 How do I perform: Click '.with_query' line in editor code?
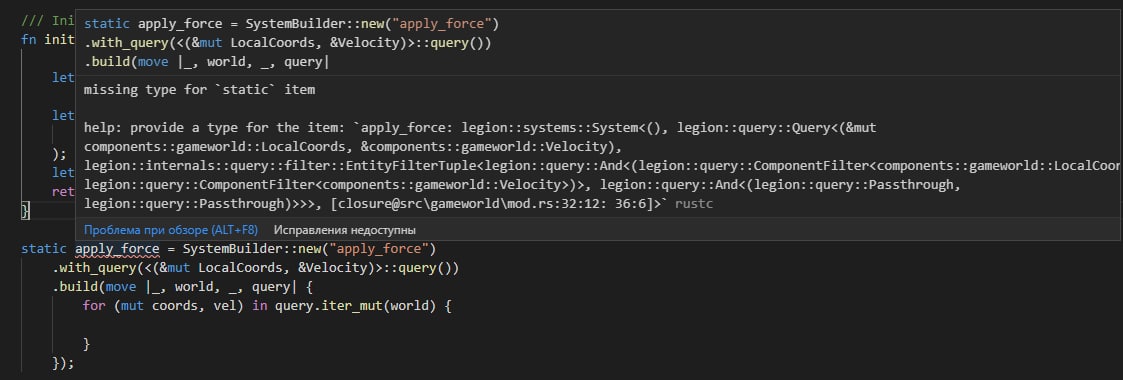click(255, 268)
